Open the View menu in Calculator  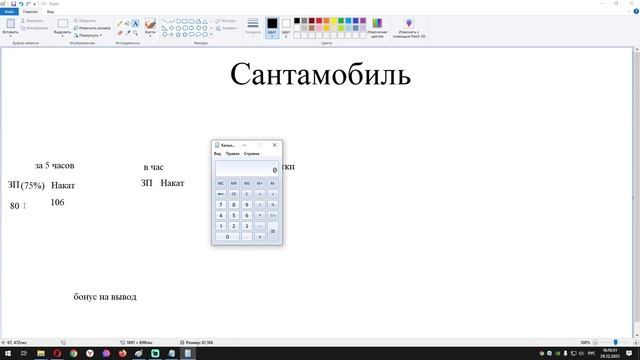(217, 154)
